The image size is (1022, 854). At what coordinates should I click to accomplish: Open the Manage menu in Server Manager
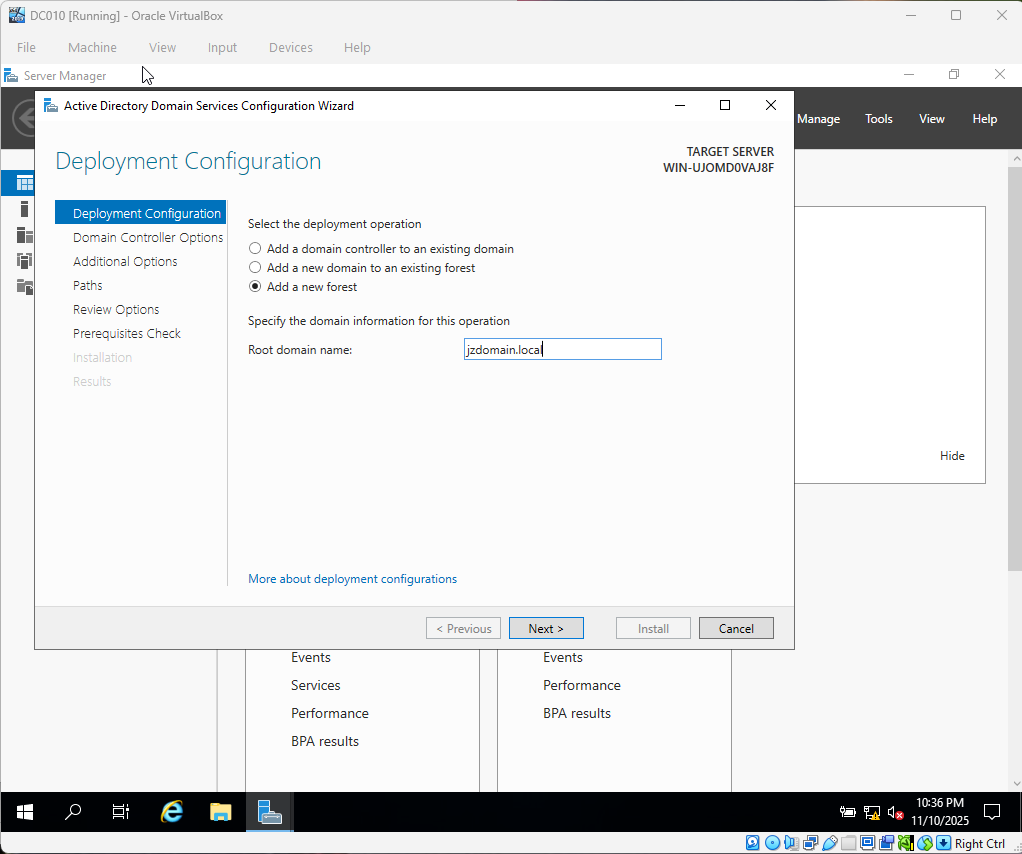(818, 118)
